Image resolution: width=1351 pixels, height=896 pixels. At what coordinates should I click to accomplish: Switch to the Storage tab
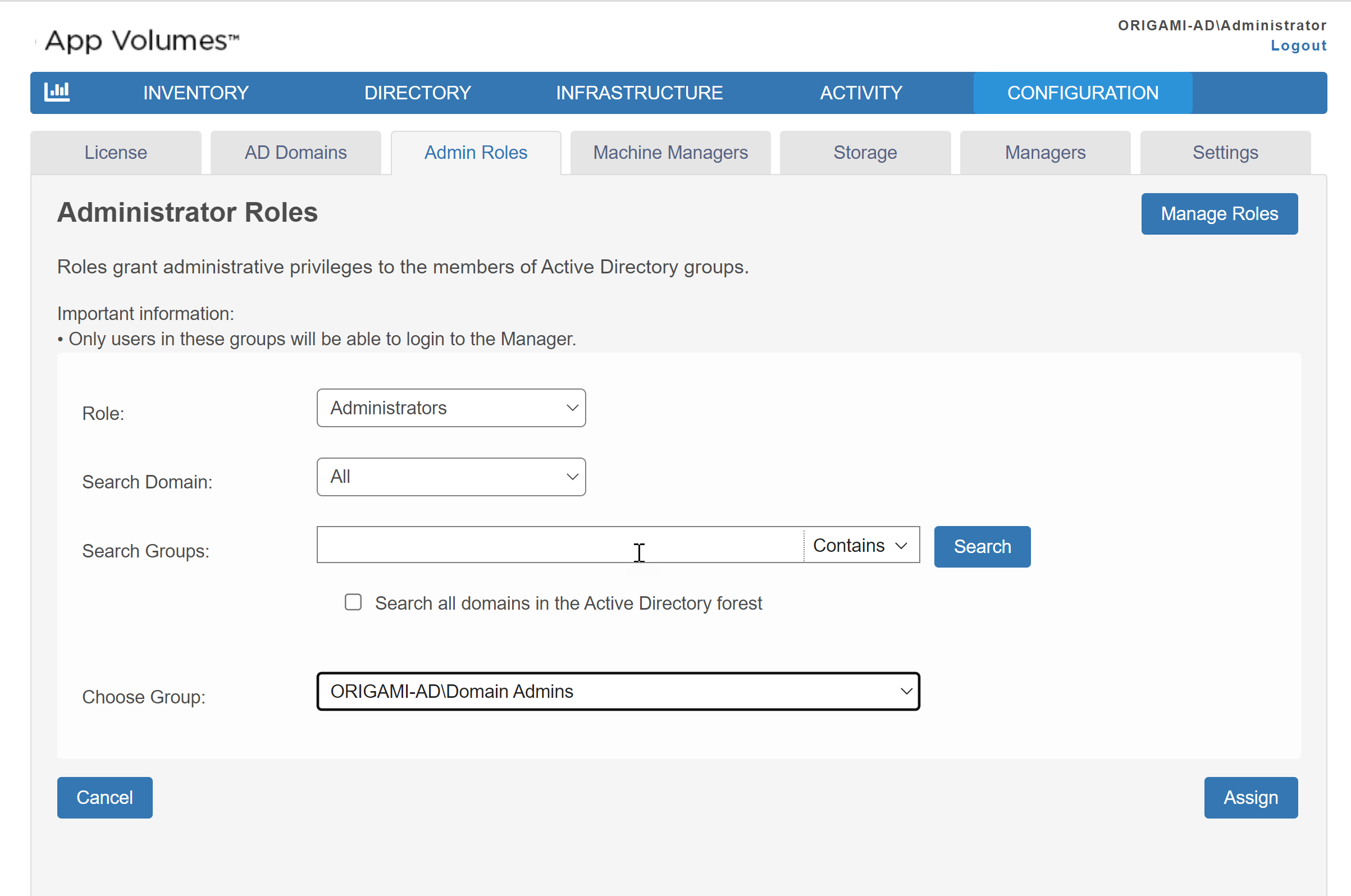pos(865,153)
